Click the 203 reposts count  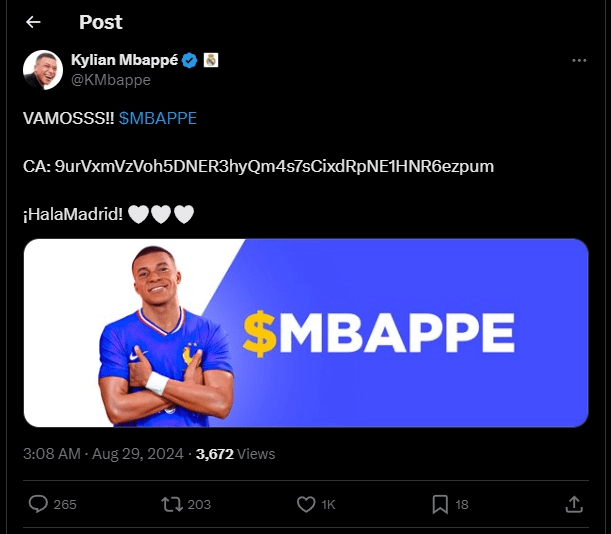(x=199, y=505)
